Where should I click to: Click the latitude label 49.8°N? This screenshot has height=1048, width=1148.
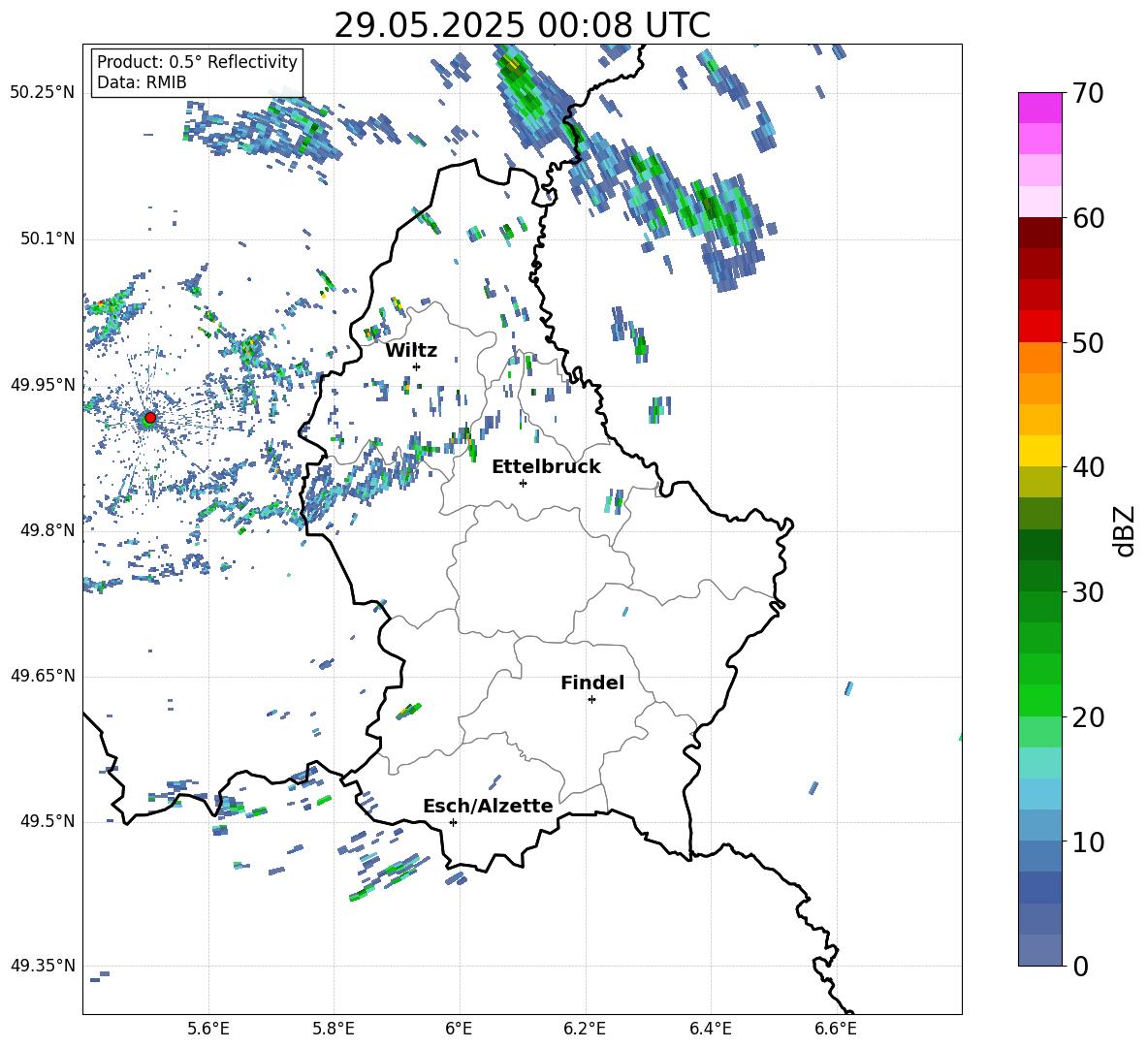(x=47, y=530)
